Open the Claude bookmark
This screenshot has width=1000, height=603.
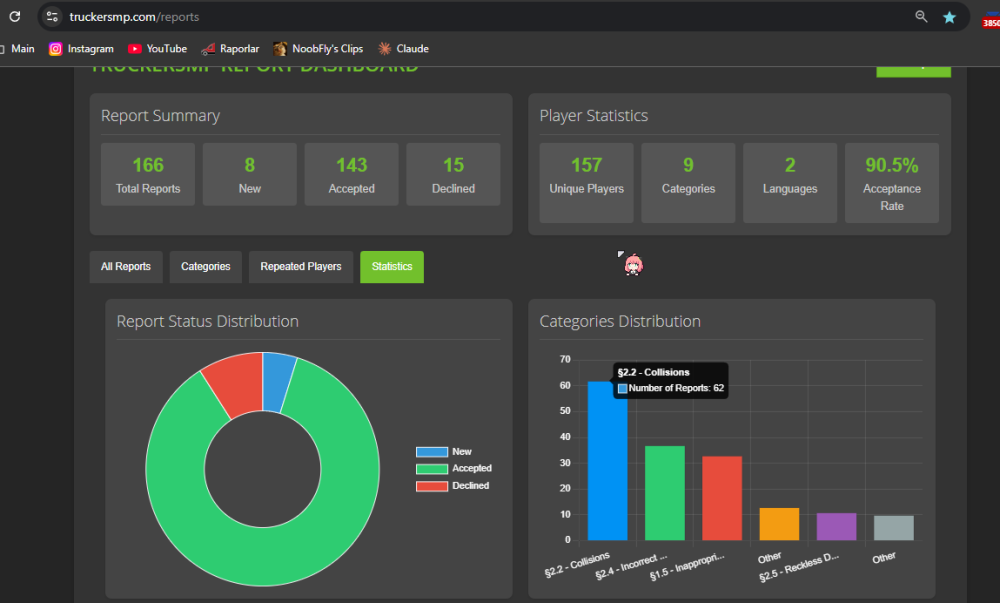pos(403,48)
